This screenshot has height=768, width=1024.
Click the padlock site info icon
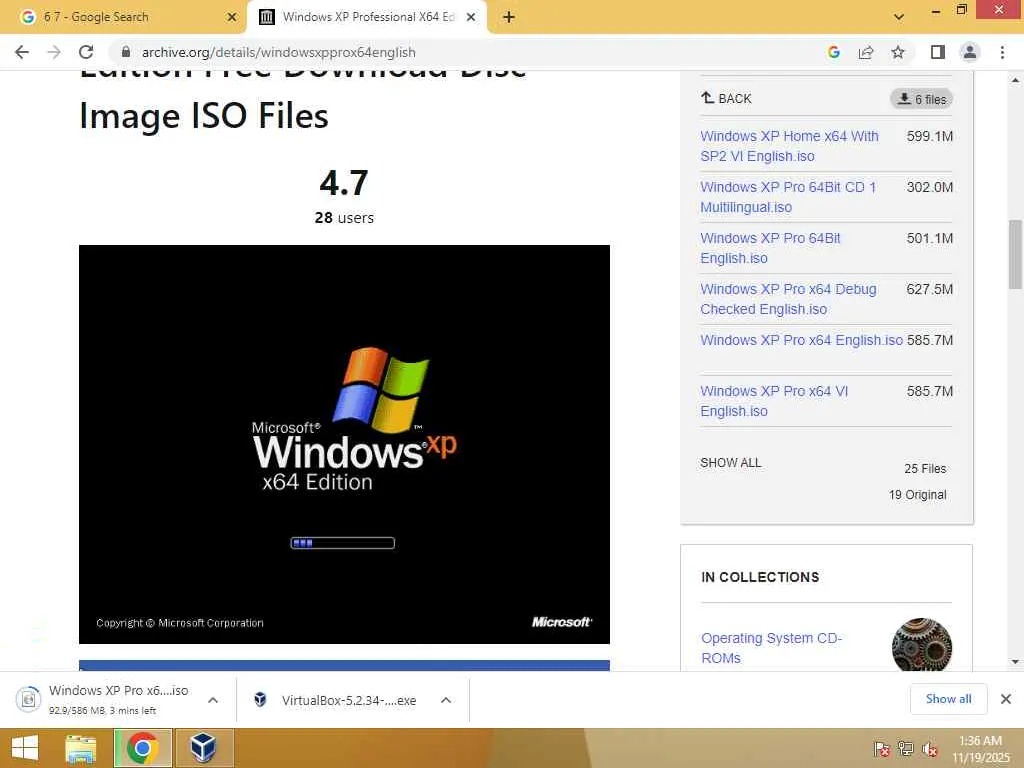point(126,52)
